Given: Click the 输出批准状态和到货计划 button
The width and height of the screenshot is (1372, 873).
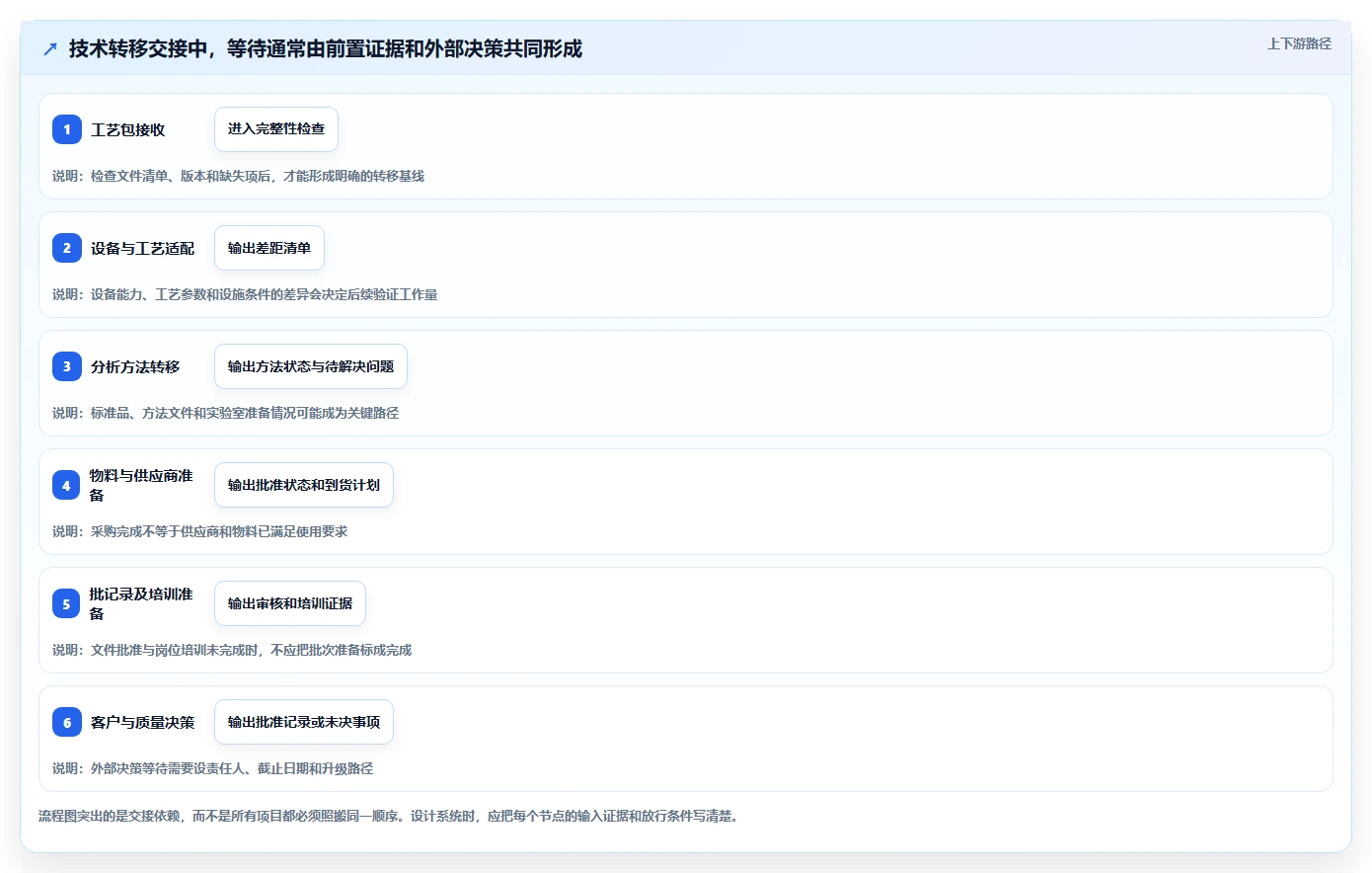Looking at the screenshot, I should tap(304, 485).
